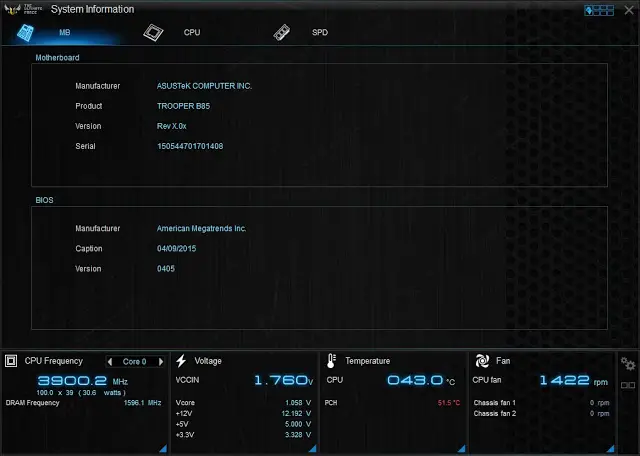Open the SPD tab
The width and height of the screenshot is (640, 456).
(x=320, y=32)
